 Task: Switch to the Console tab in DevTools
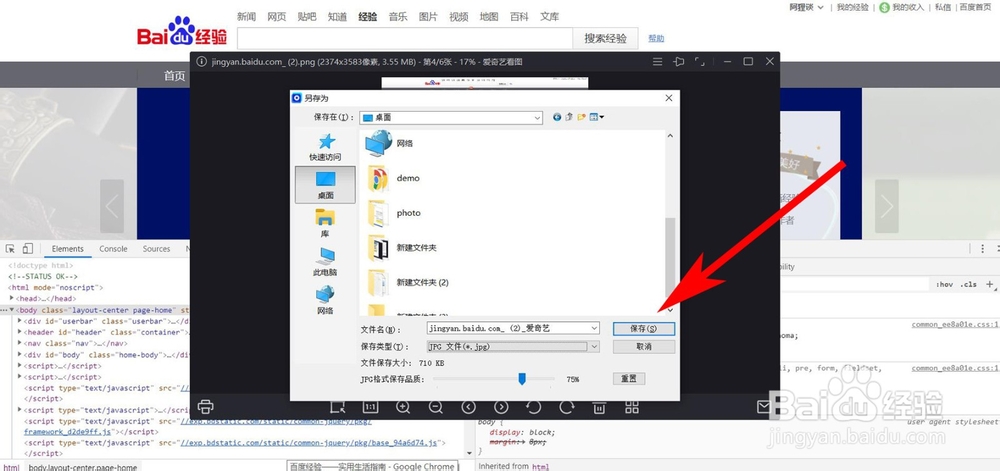click(x=114, y=249)
